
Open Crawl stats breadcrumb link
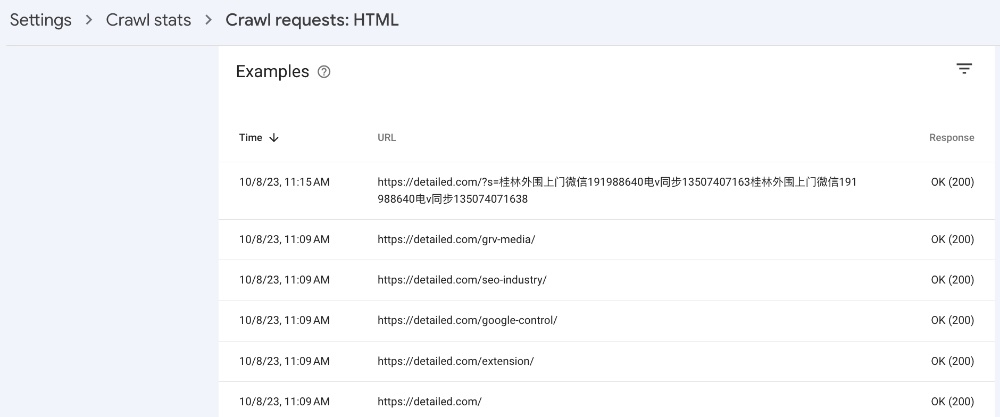149,20
